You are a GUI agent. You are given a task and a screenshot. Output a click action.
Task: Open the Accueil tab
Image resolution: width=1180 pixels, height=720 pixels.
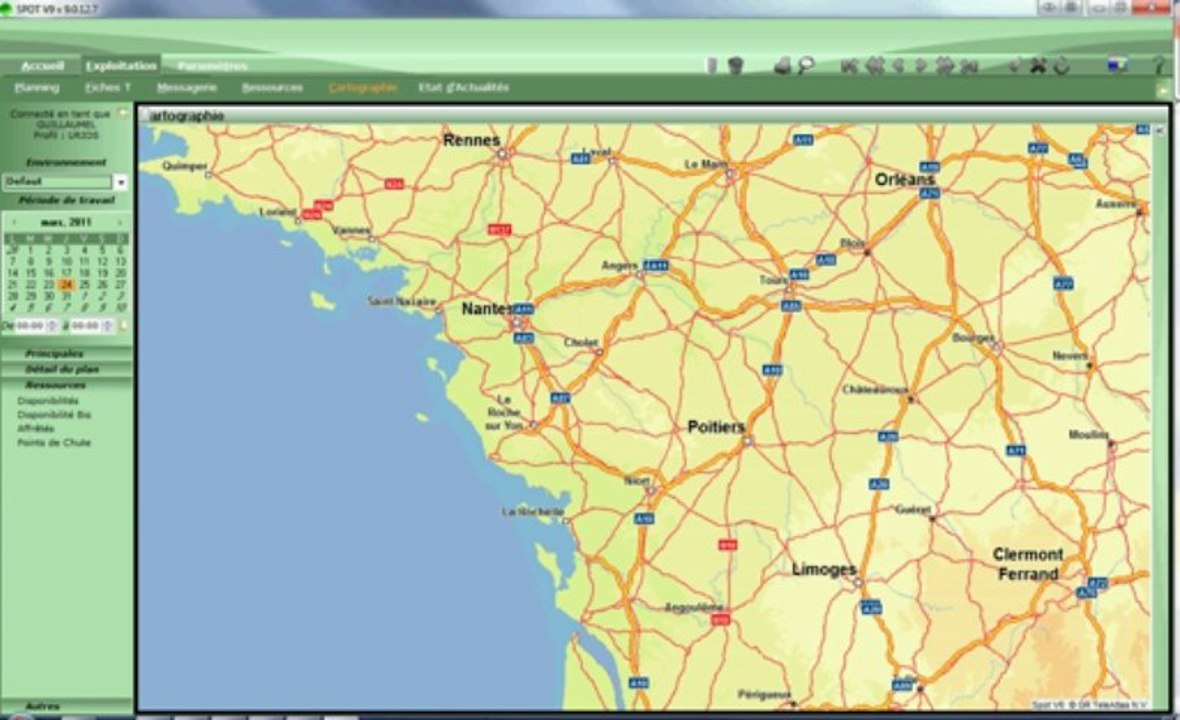[x=42, y=66]
